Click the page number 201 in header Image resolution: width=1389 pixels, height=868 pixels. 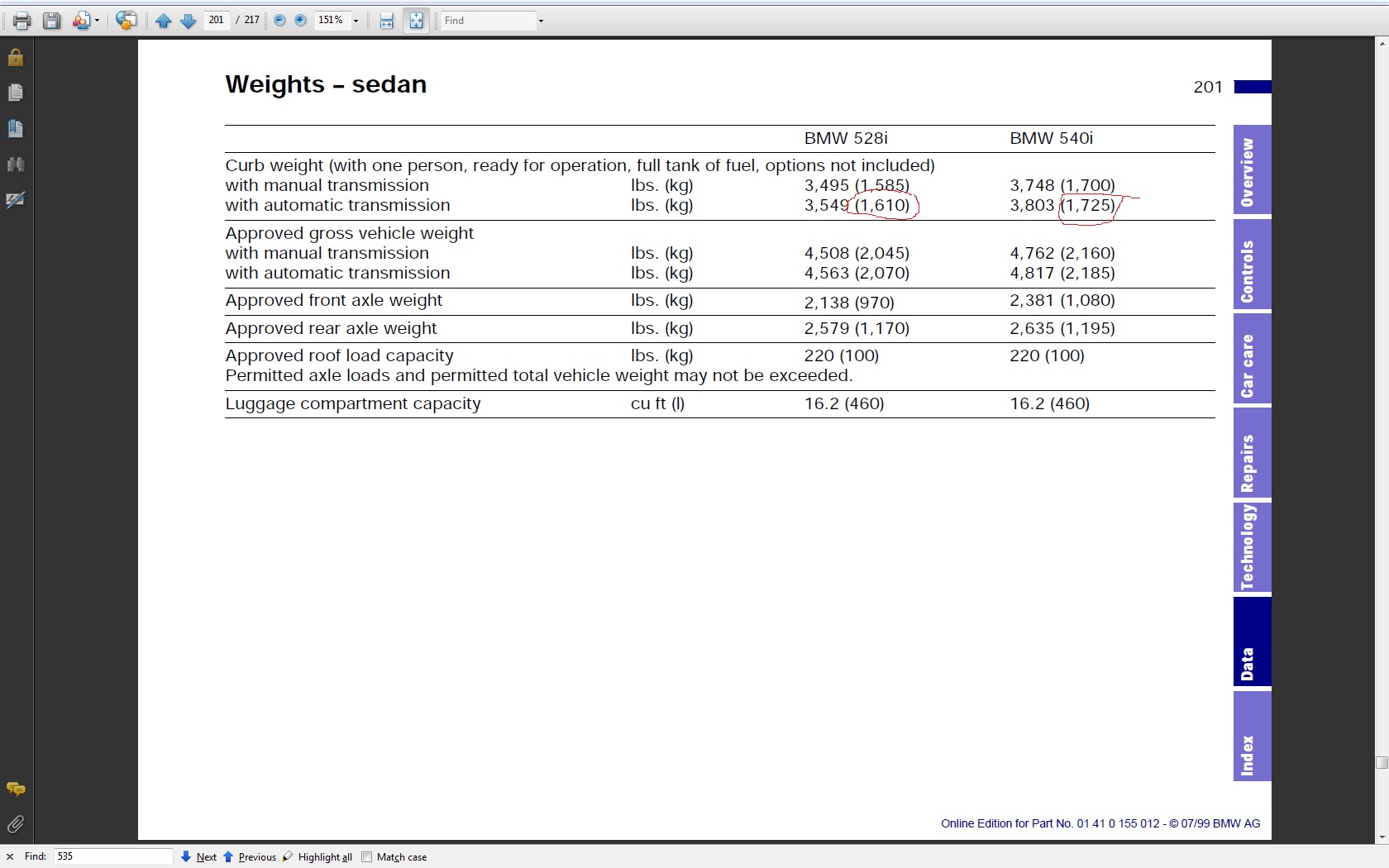tap(1207, 87)
